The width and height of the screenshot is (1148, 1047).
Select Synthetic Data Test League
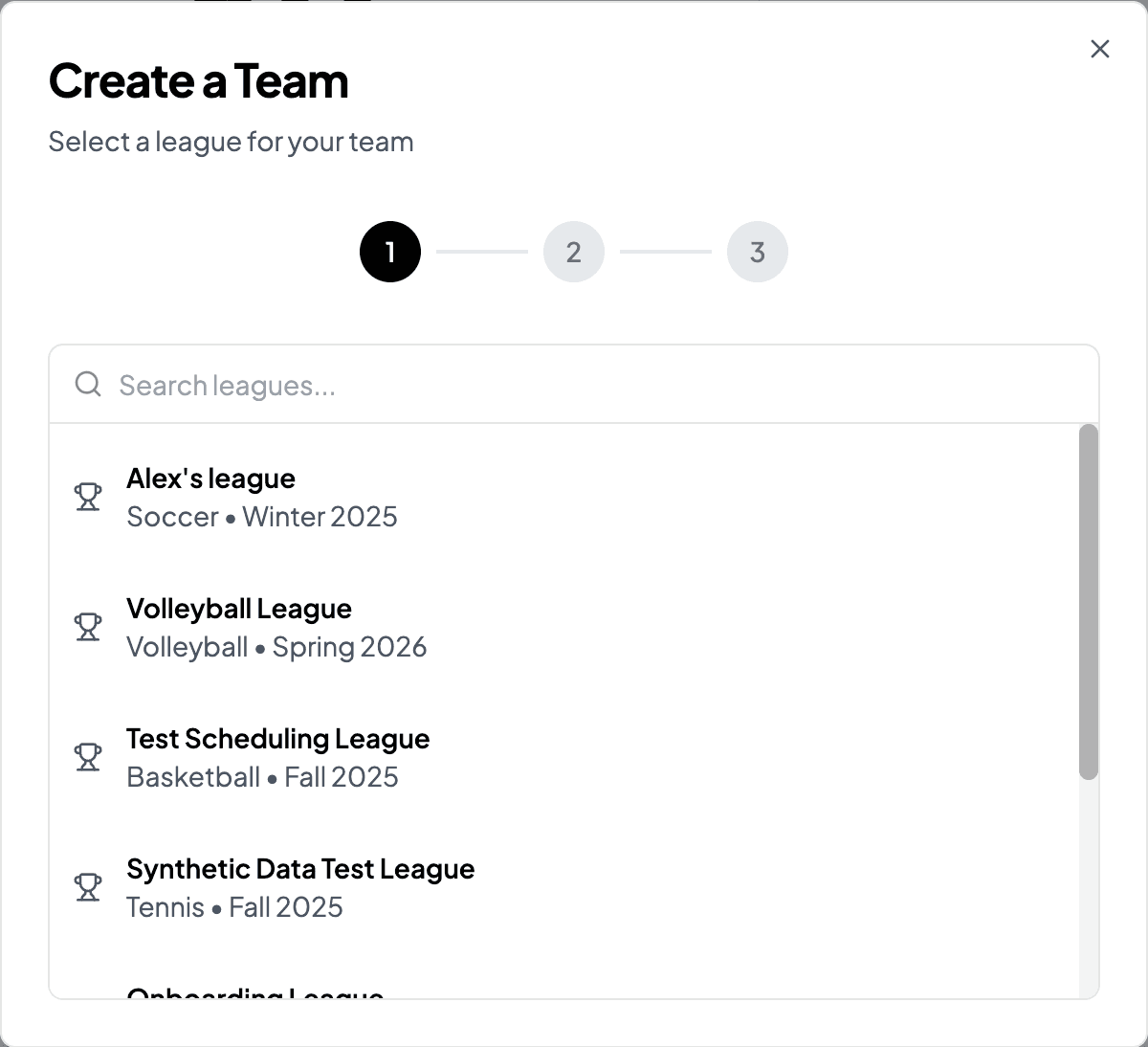pos(564,887)
